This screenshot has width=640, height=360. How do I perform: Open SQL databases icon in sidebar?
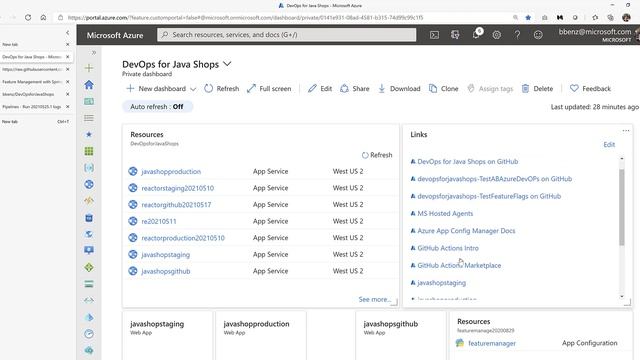coord(89,218)
